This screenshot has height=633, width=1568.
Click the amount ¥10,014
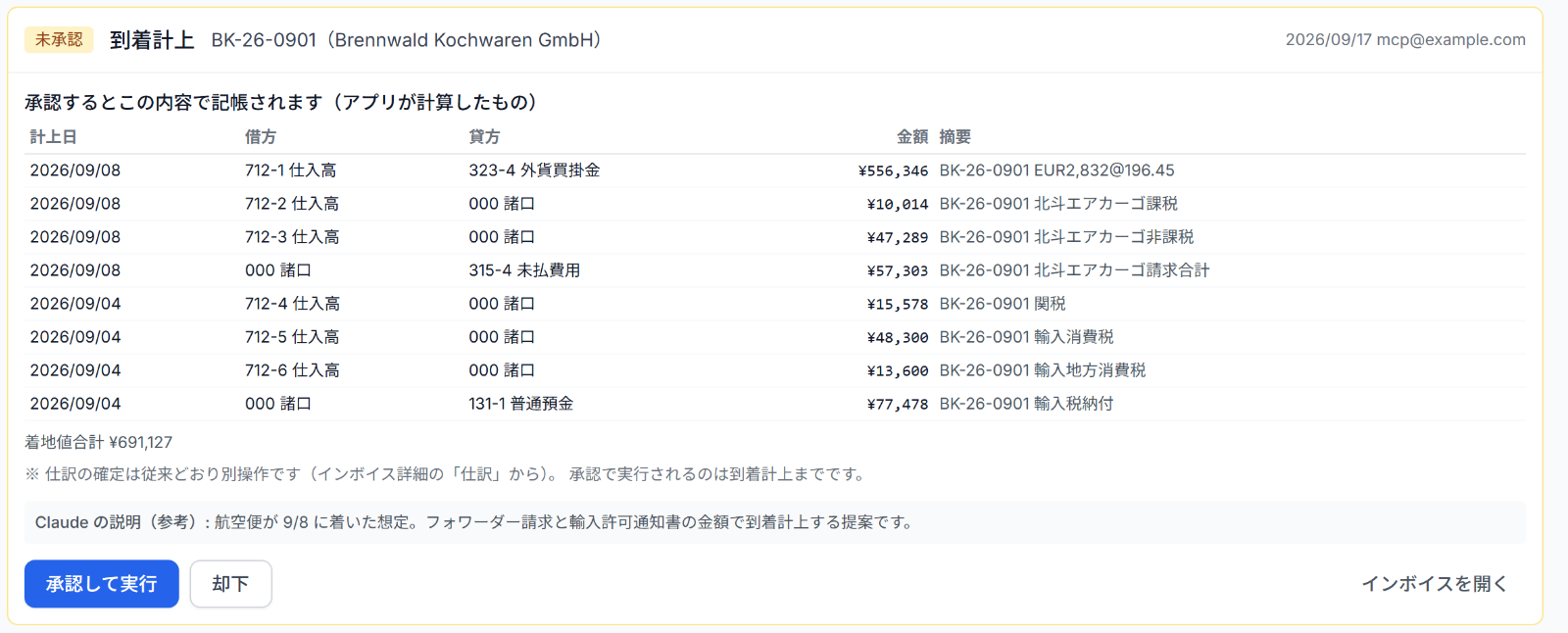pyautogui.click(x=898, y=205)
